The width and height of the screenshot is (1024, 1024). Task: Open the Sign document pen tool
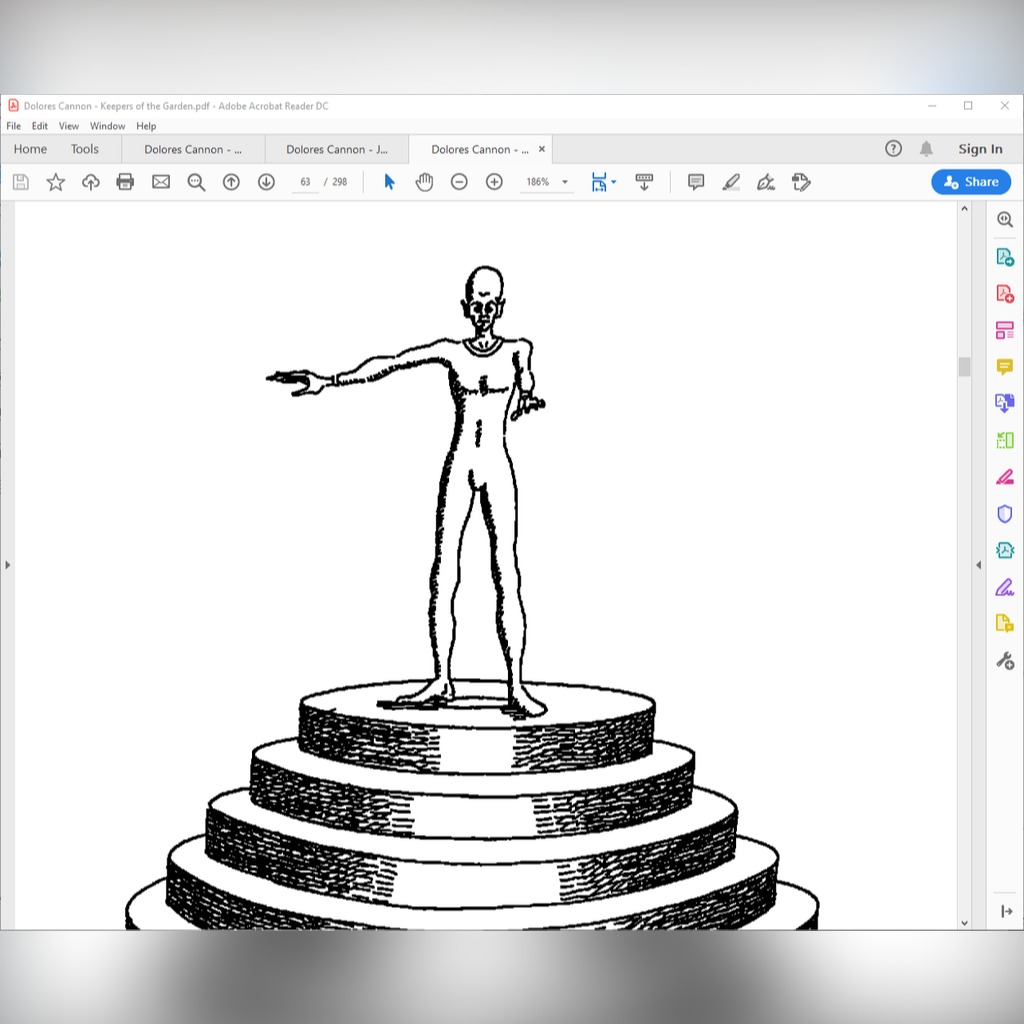coord(766,182)
